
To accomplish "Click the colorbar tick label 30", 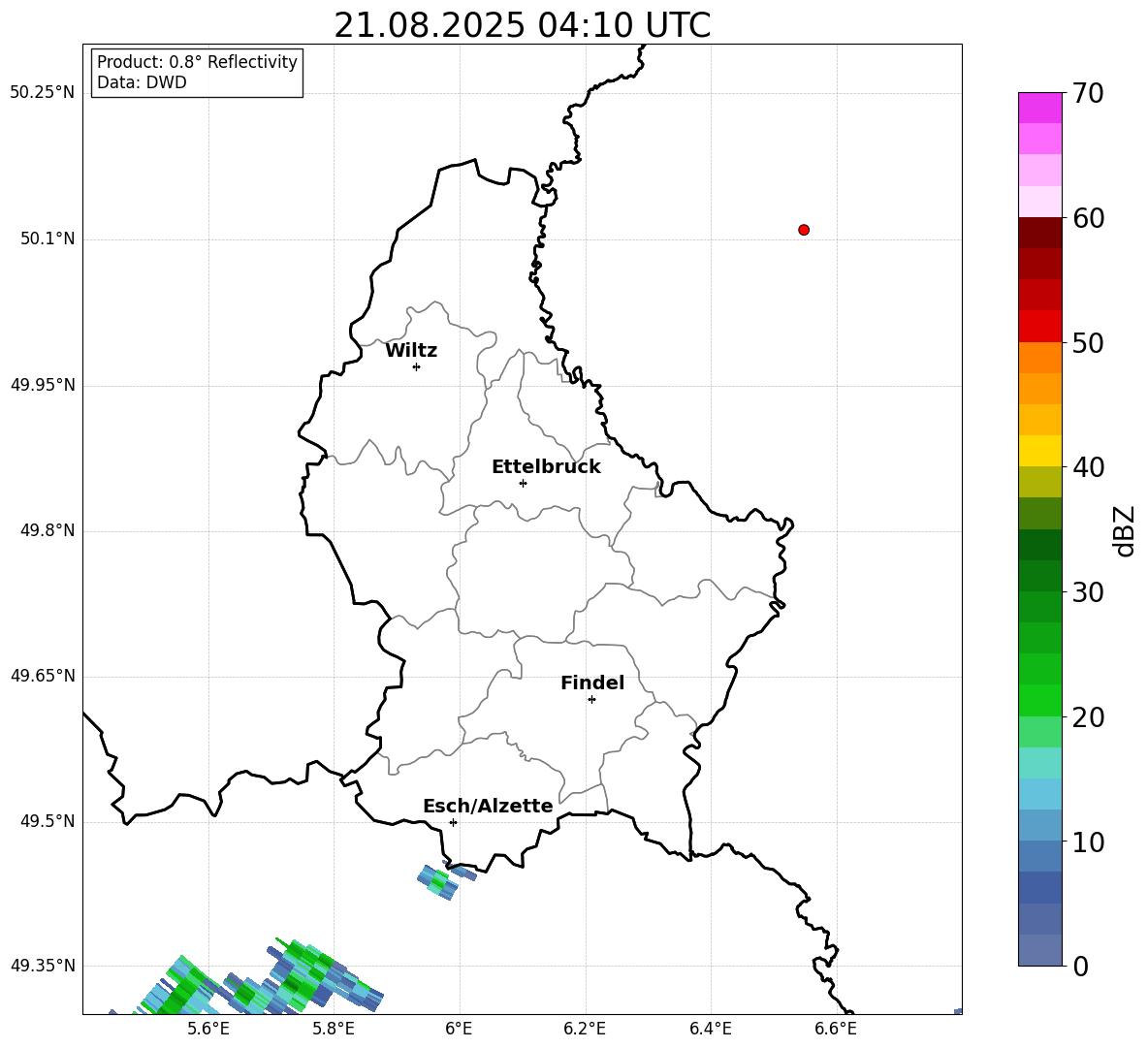I will pos(1088,592).
